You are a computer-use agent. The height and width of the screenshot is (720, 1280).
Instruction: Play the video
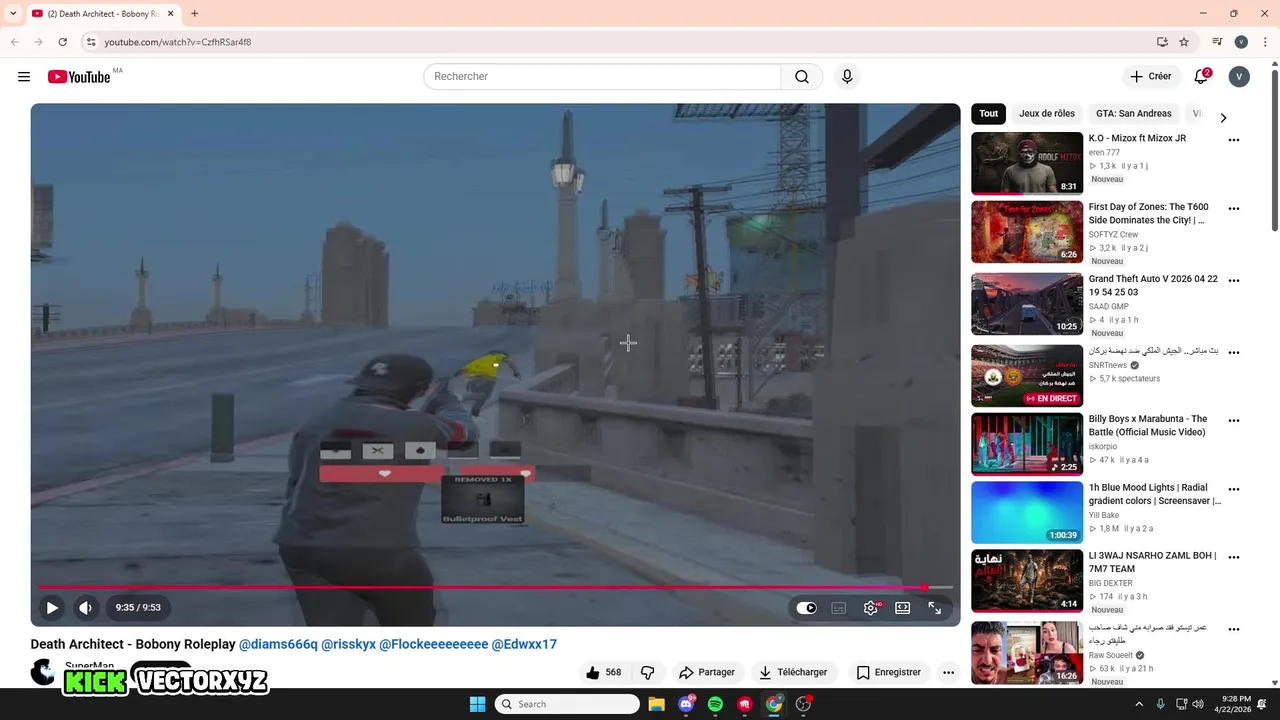(x=52, y=607)
